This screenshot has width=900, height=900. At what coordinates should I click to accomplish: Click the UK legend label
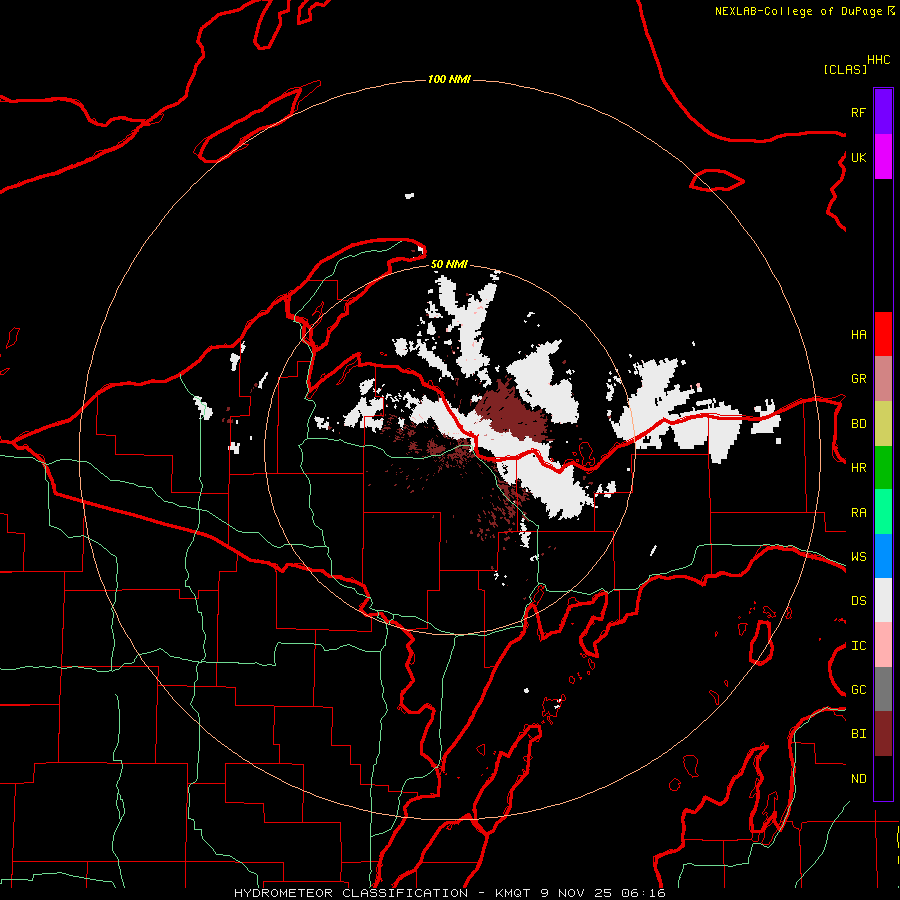coord(858,157)
